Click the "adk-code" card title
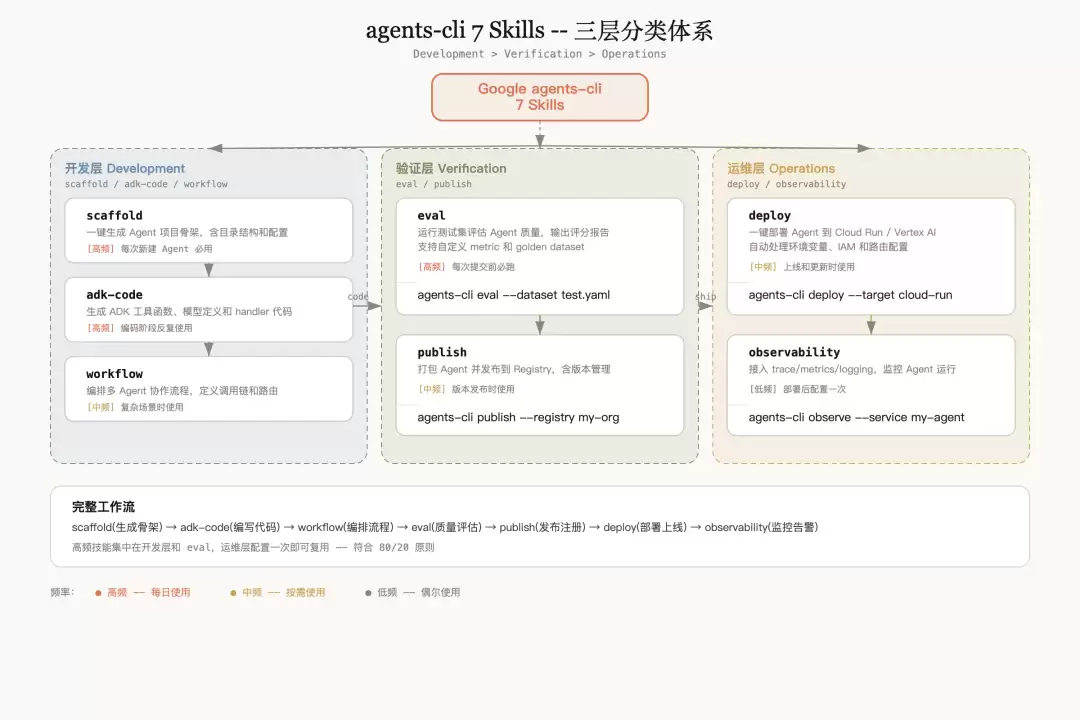Screen dimensions: 1080x720 pos(114,295)
